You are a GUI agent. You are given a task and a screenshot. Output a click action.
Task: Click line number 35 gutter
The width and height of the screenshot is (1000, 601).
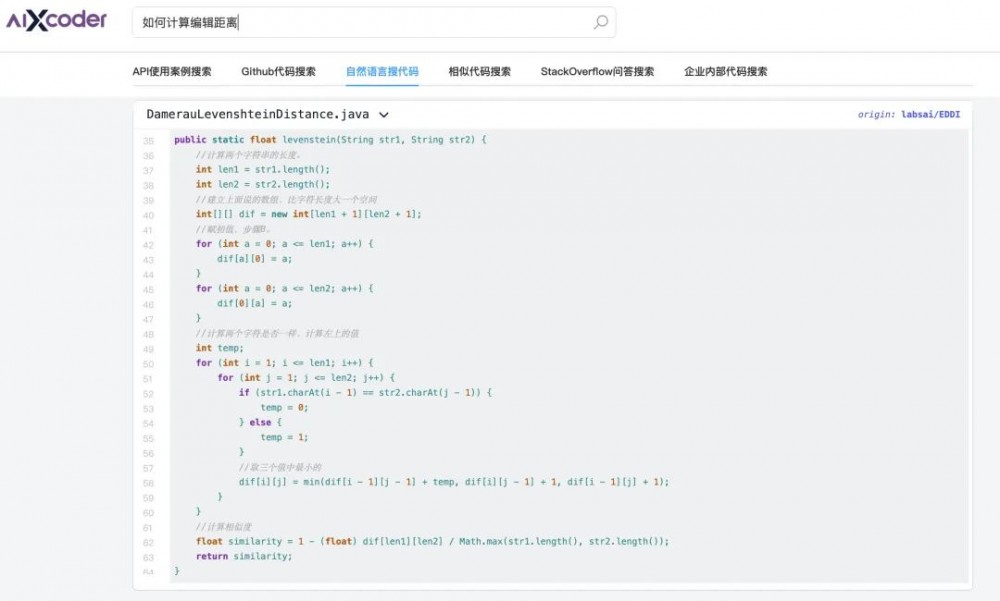tap(147, 140)
